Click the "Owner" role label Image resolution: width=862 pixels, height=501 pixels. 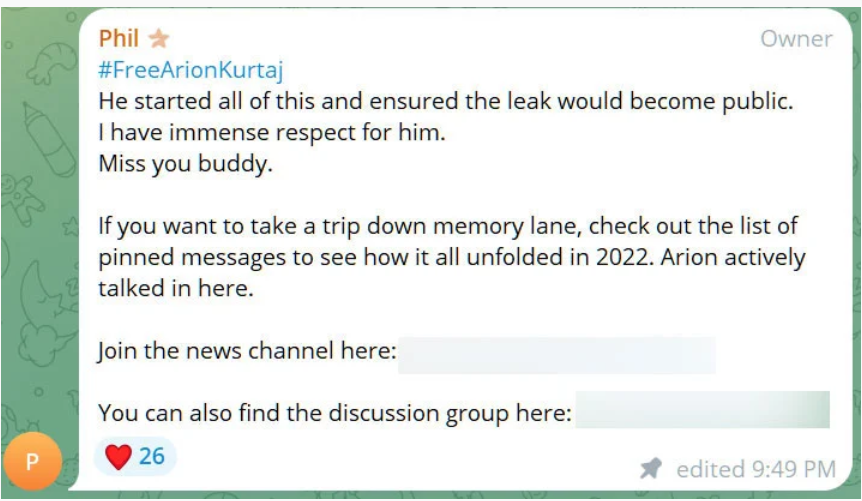coord(796,39)
